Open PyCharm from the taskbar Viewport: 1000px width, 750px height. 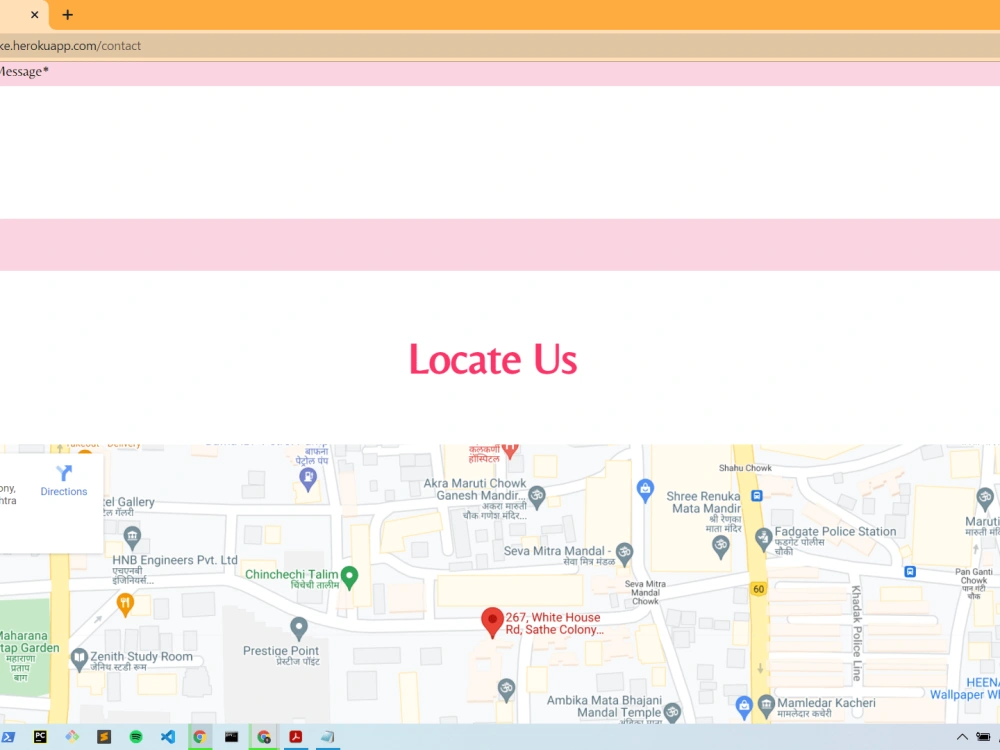click(x=40, y=737)
